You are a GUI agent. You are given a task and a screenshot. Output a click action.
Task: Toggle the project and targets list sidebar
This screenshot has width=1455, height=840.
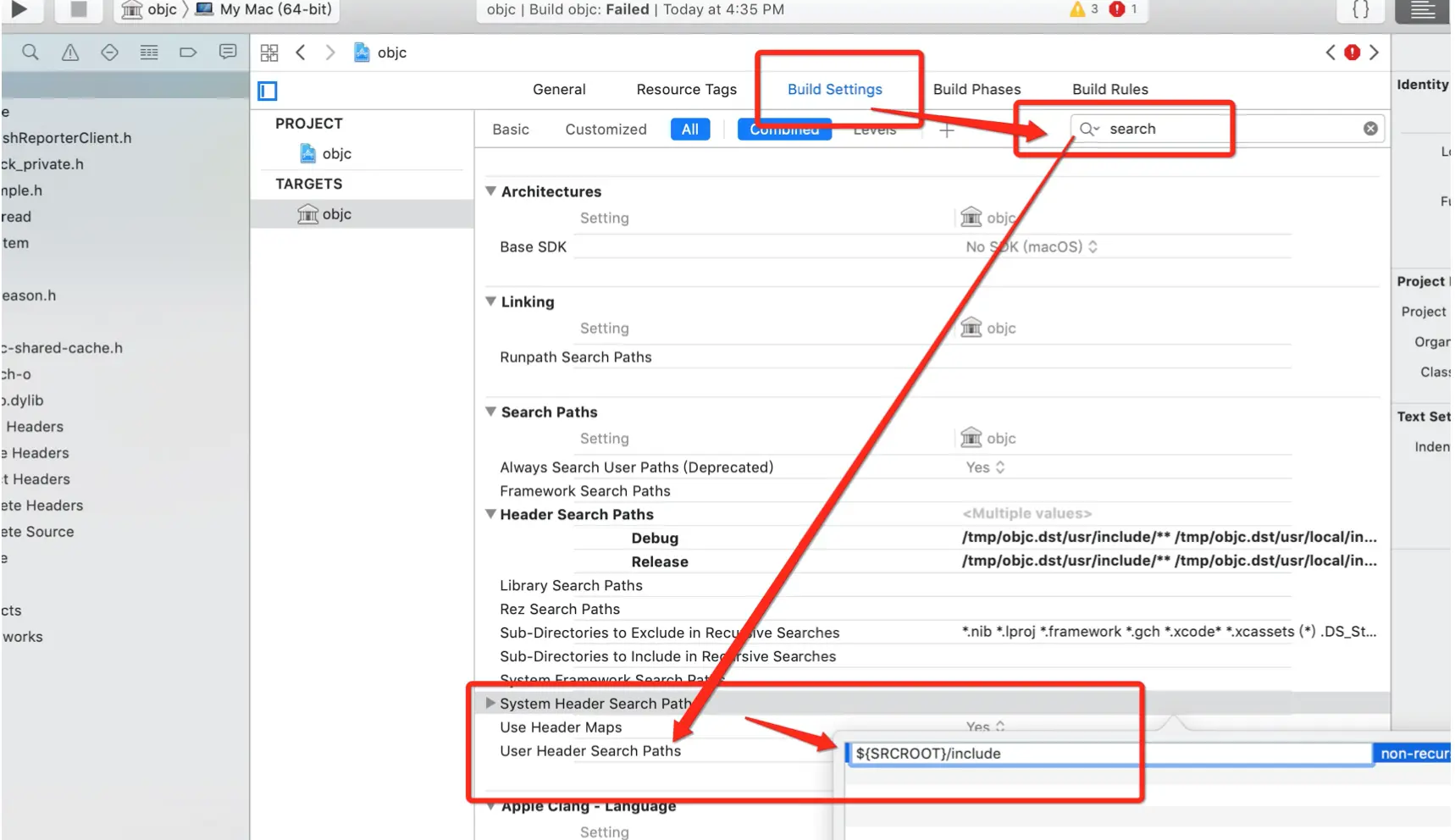268,91
